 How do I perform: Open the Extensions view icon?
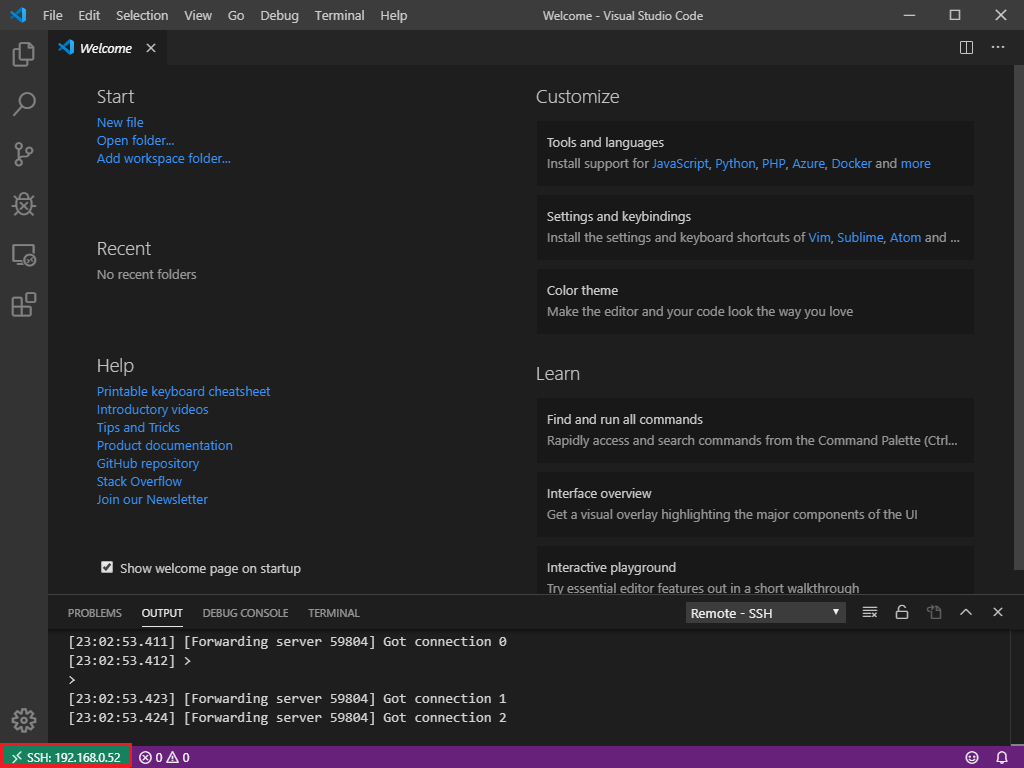coord(24,304)
